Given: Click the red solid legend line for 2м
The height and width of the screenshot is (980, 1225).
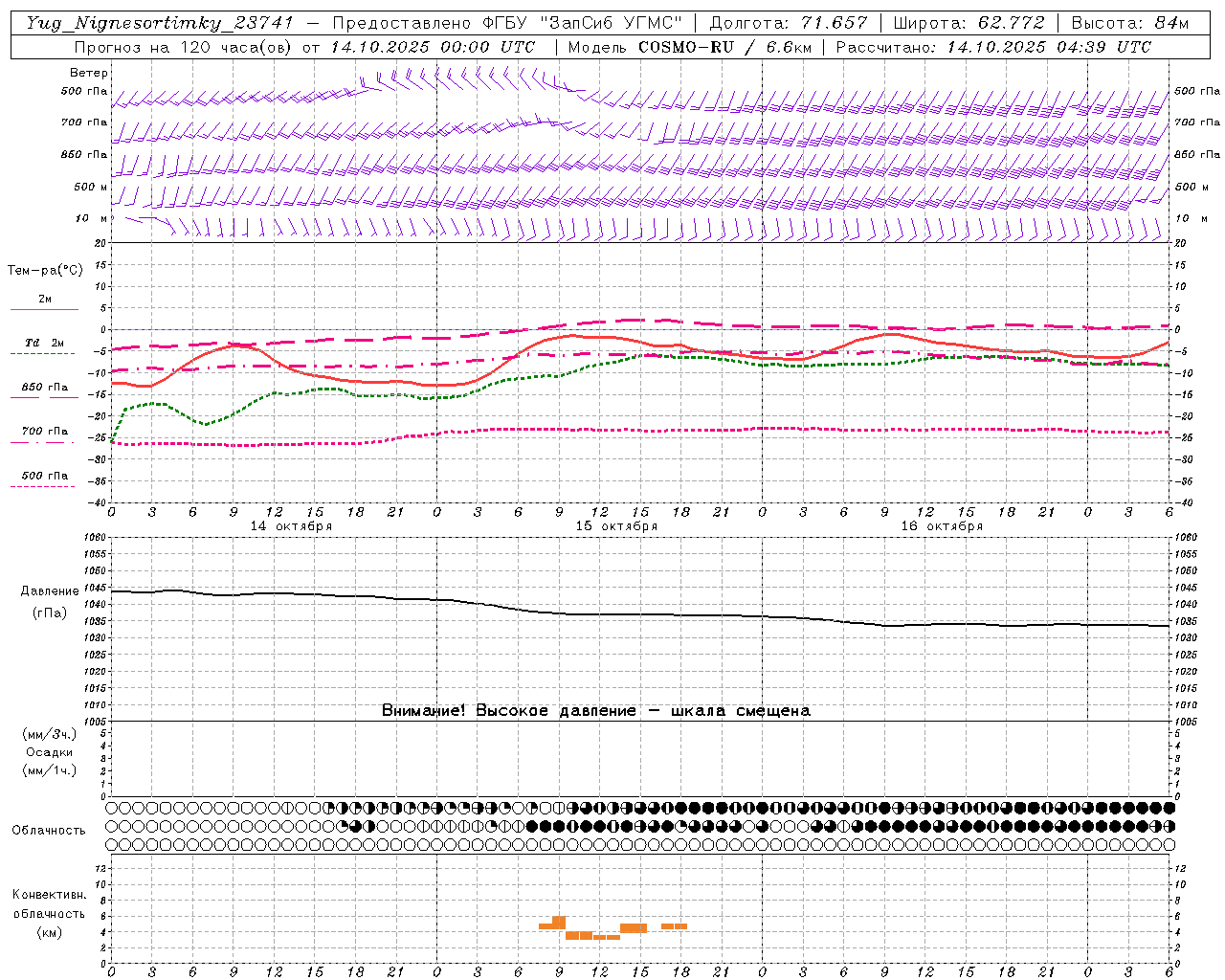Looking at the screenshot, I should (x=44, y=310).
